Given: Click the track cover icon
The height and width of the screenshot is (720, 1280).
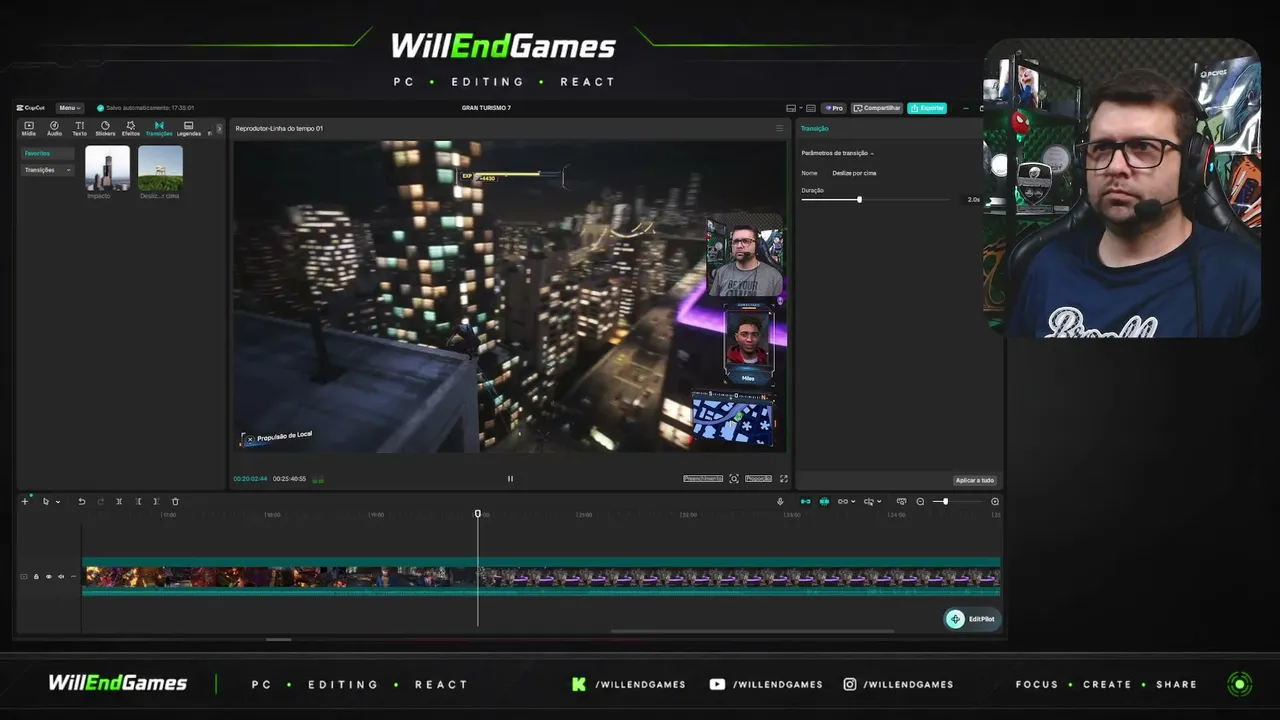Looking at the screenshot, I should tap(24, 577).
